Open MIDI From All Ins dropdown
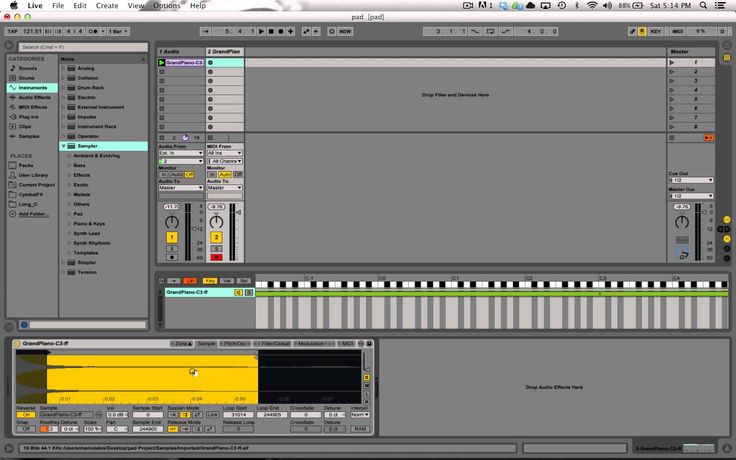This screenshot has width=736, height=460. (x=225, y=153)
